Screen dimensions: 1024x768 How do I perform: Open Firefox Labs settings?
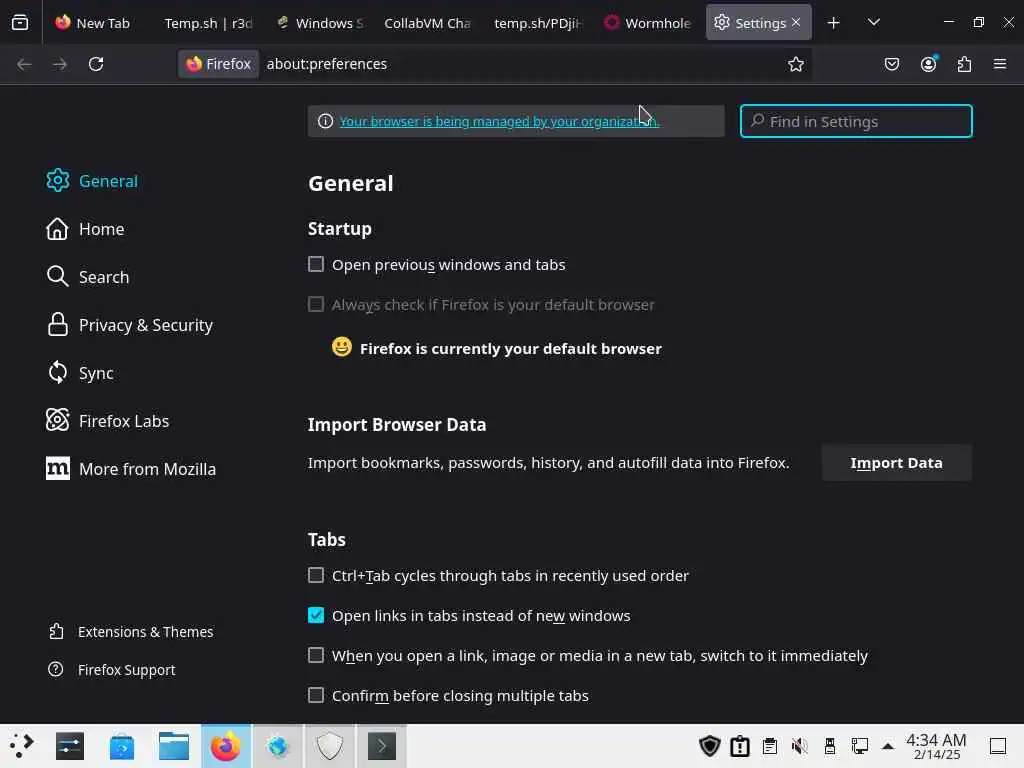(108, 421)
